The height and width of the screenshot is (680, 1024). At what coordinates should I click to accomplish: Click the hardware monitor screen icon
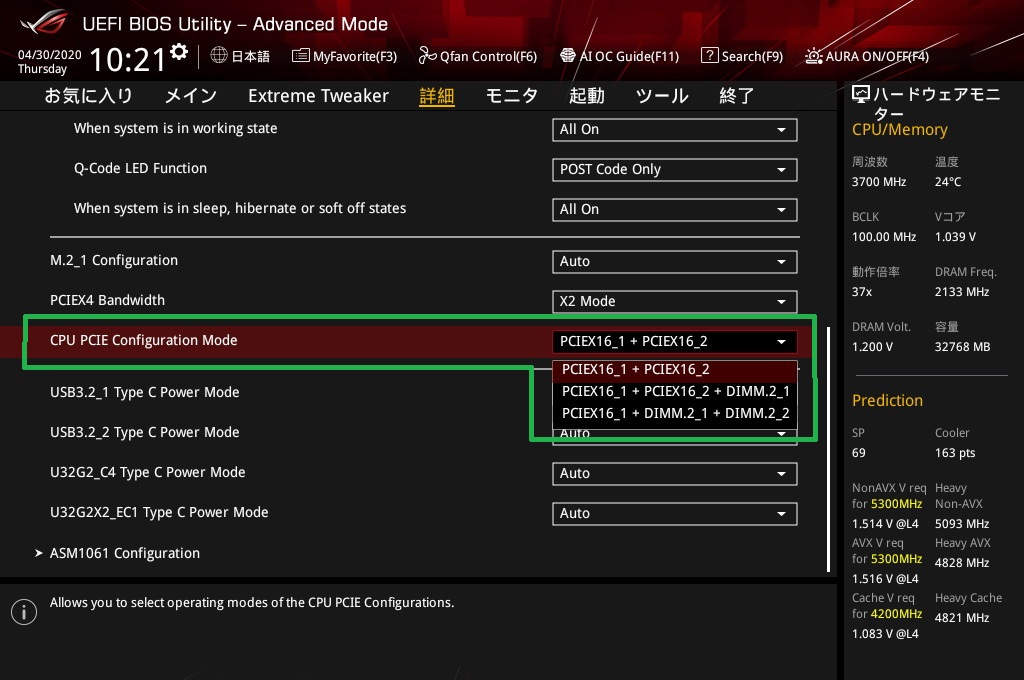(861, 95)
